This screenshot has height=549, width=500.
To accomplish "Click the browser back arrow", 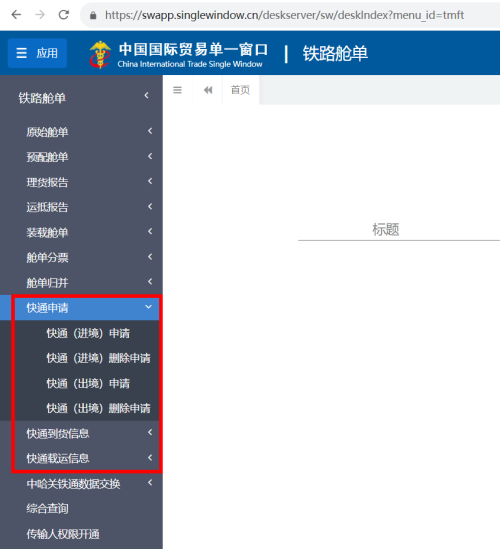I will click(x=16, y=15).
